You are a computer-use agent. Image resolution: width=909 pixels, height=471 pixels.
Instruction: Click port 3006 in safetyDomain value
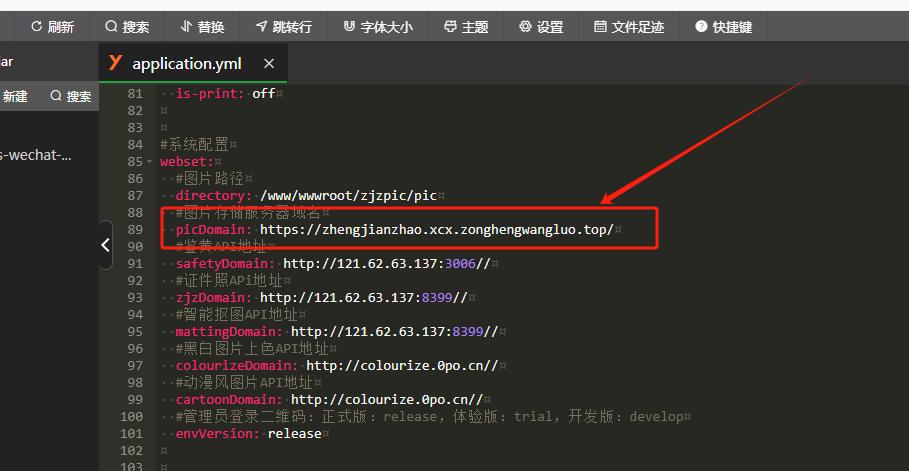[460, 263]
